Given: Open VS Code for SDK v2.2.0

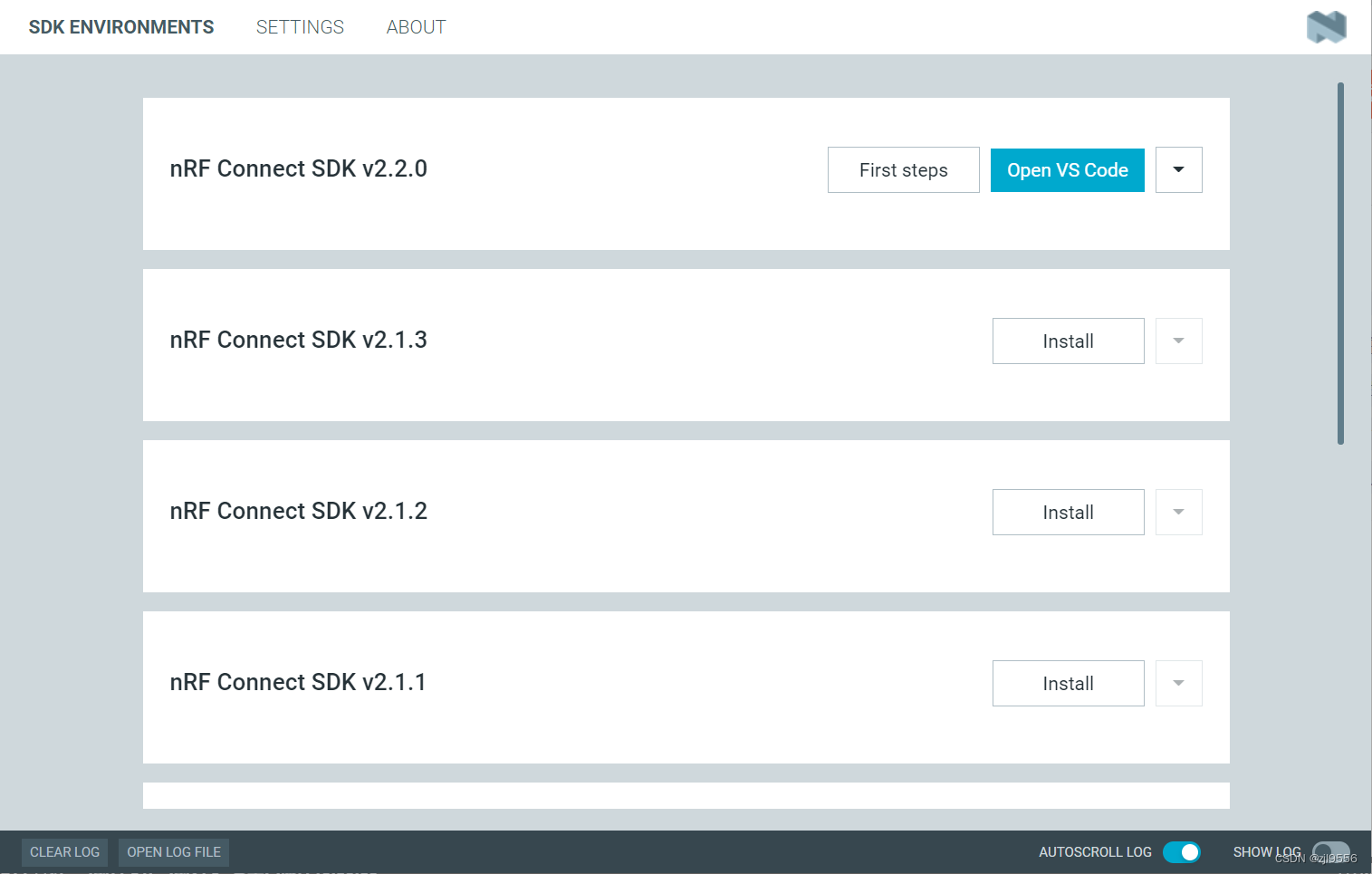Looking at the screenshot, I should (1068, 170).
